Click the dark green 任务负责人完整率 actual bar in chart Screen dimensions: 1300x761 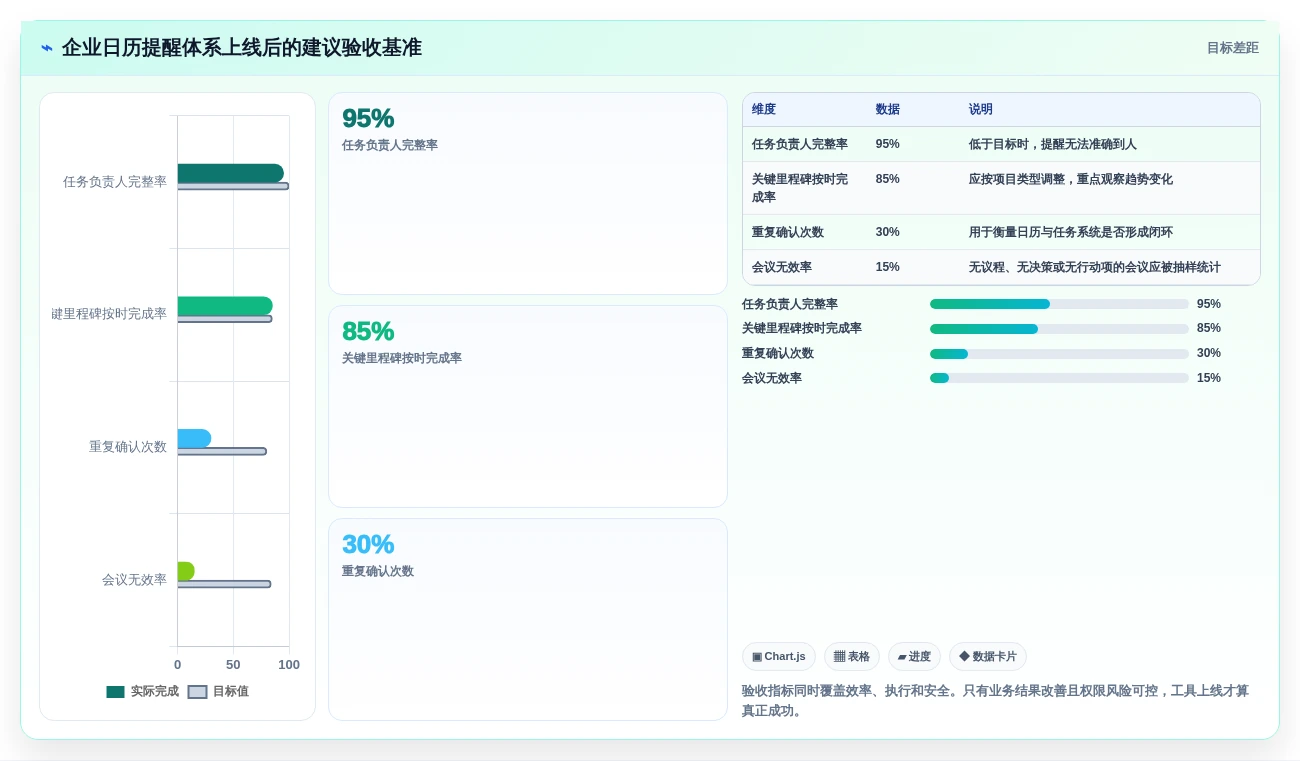pos(230,173)
